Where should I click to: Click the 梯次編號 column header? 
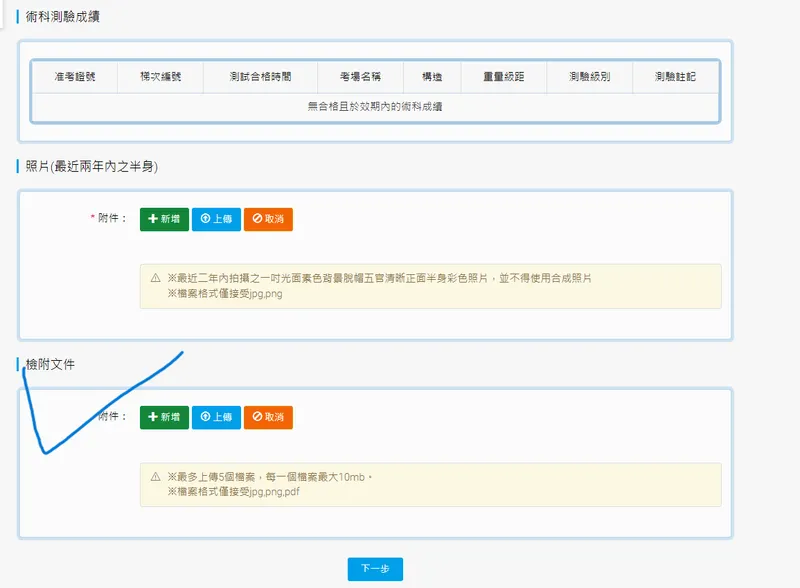point(160,77)
